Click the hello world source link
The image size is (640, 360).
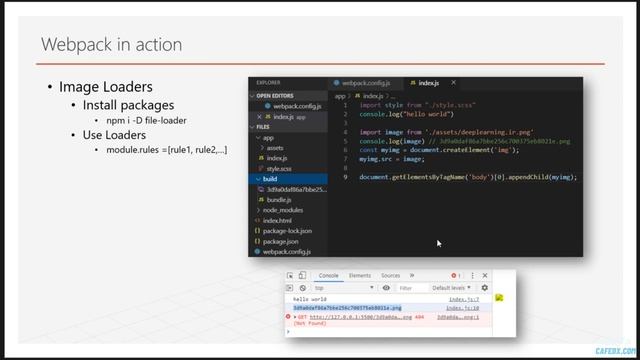(x=464, y=299)
